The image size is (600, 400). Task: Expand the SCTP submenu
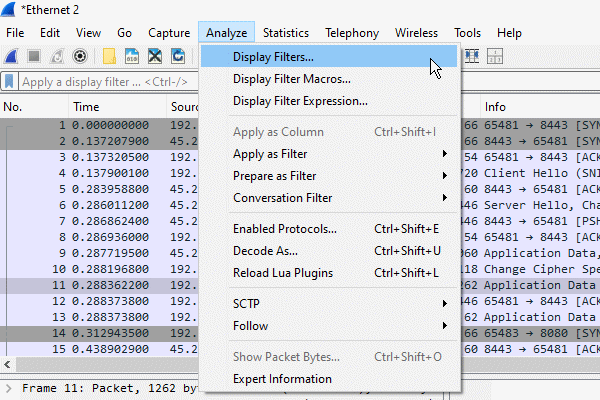329,304
